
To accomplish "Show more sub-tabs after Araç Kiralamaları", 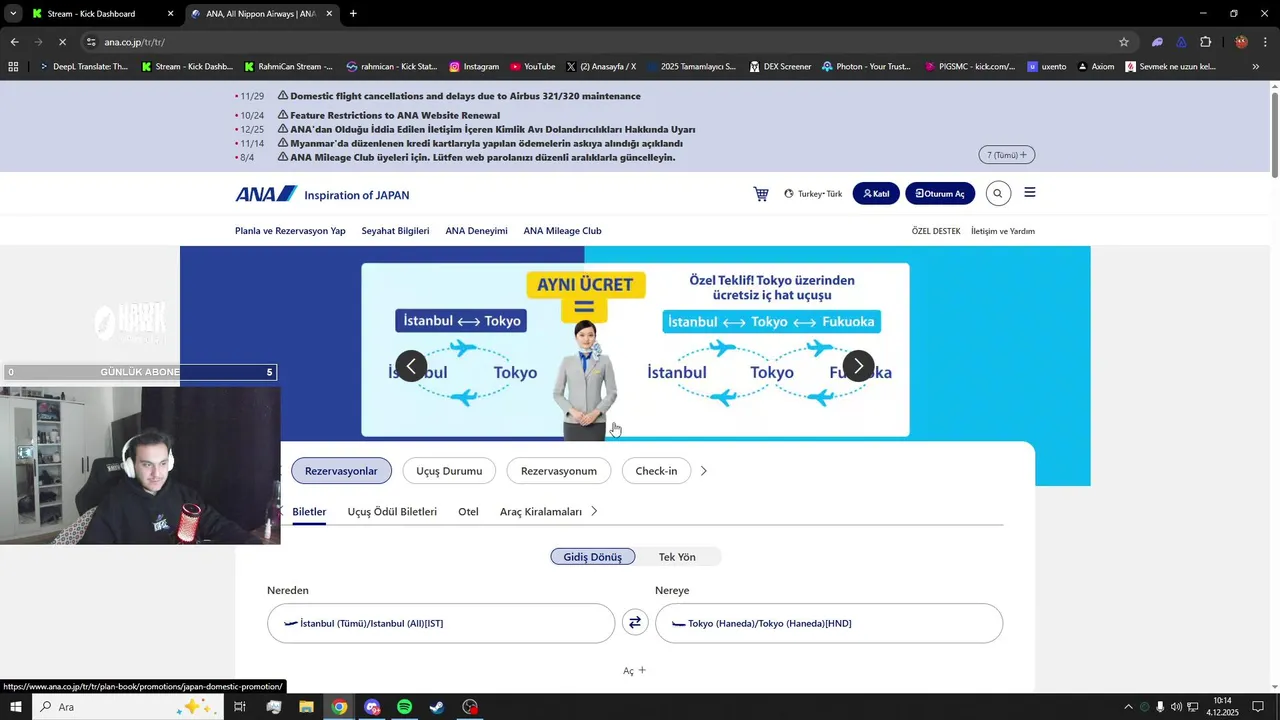I will [x=594, y=511].
